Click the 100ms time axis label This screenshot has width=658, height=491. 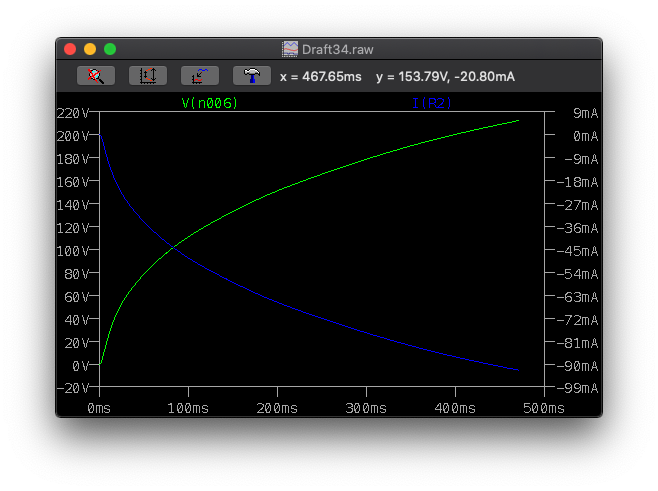point(188,408)
